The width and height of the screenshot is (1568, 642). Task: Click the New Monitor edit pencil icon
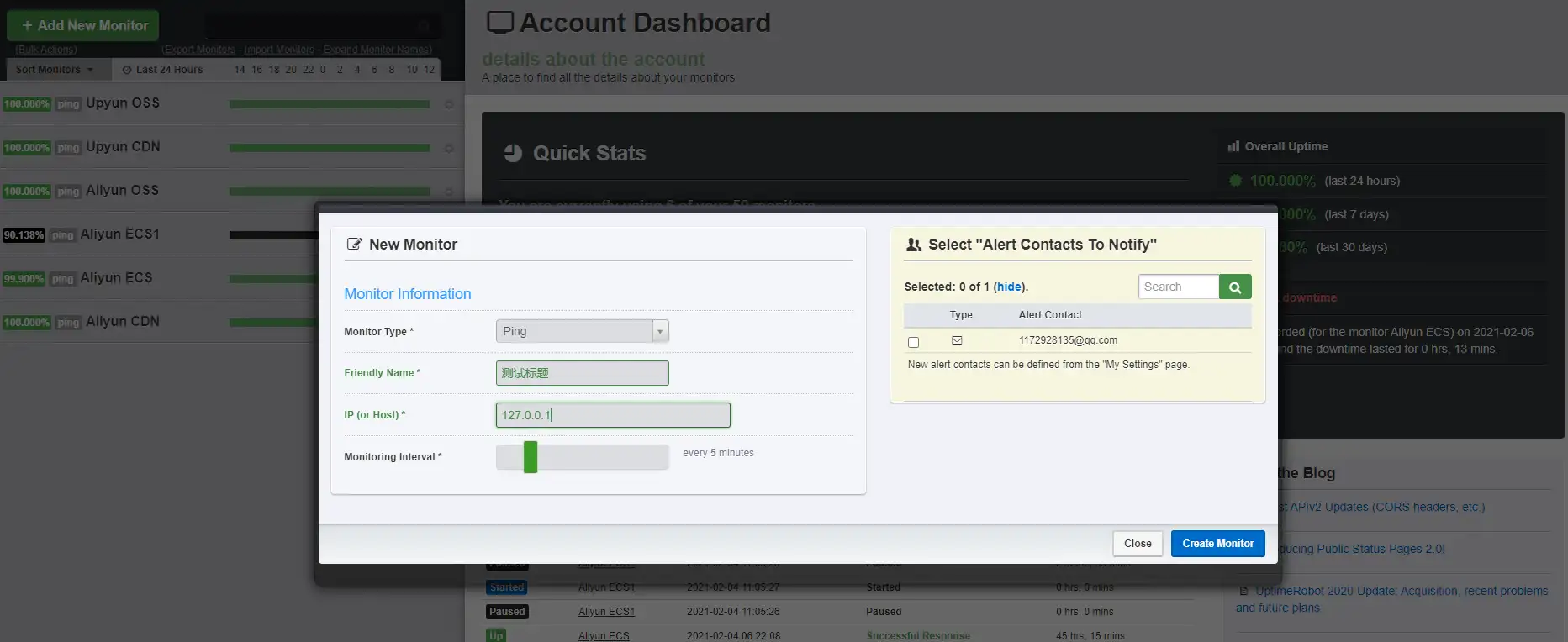[355, 245]
